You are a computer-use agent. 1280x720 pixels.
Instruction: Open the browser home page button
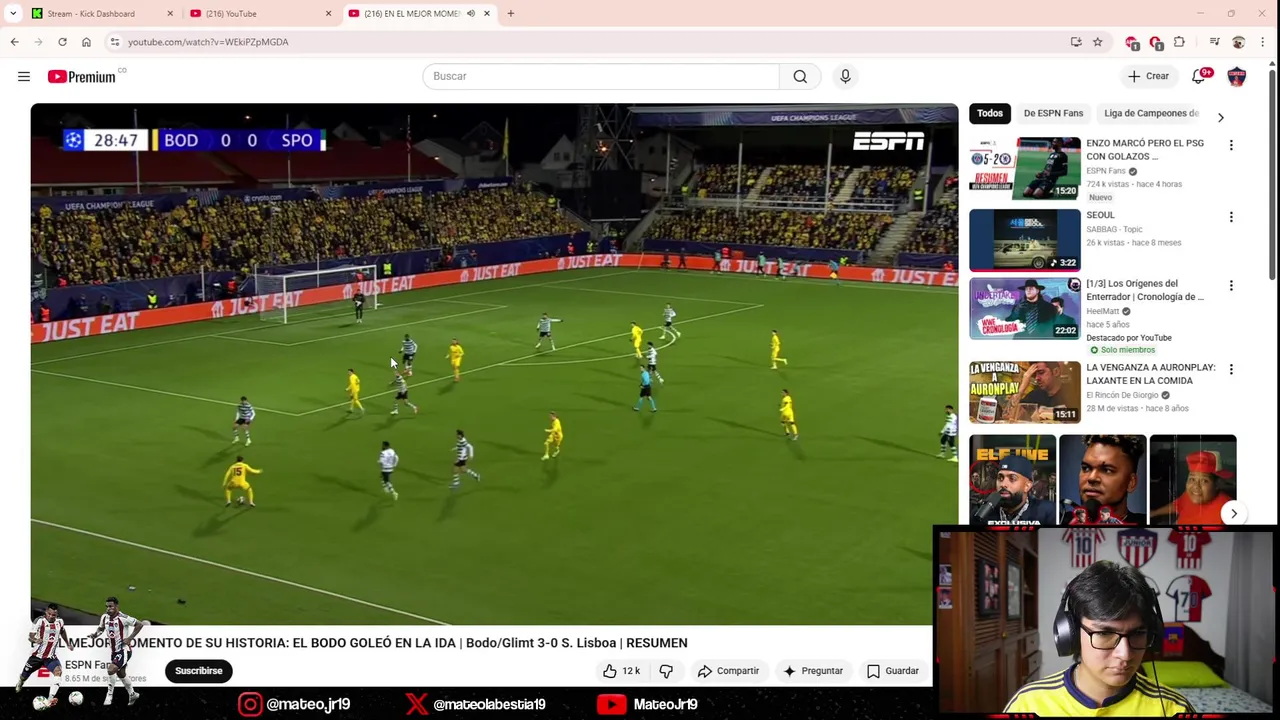pyautogui.click(x=86, y=42)
